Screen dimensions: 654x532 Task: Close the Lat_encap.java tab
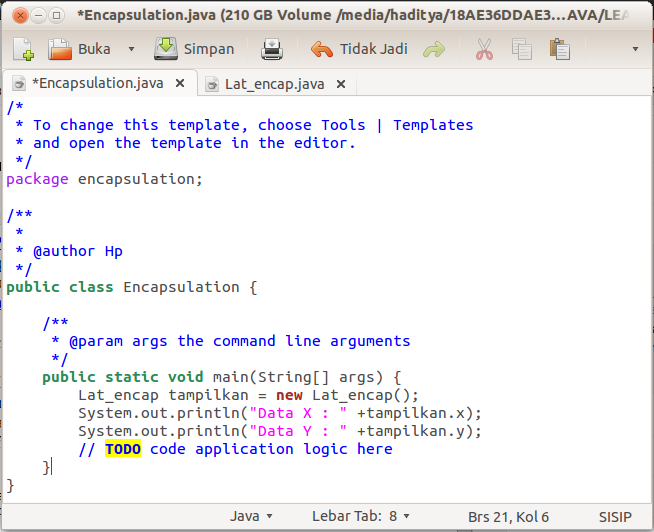pyautogui.click(x=341, y=84)
